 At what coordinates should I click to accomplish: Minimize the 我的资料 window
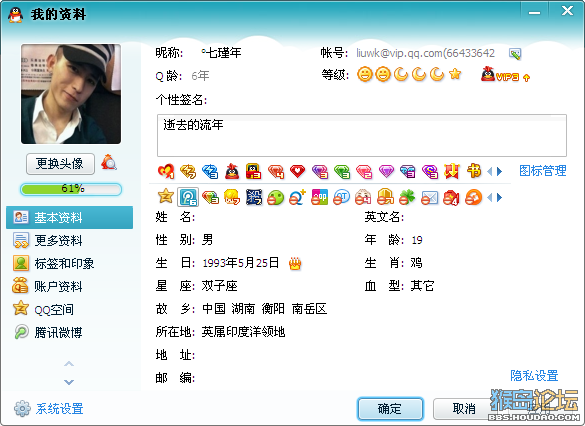534,12
